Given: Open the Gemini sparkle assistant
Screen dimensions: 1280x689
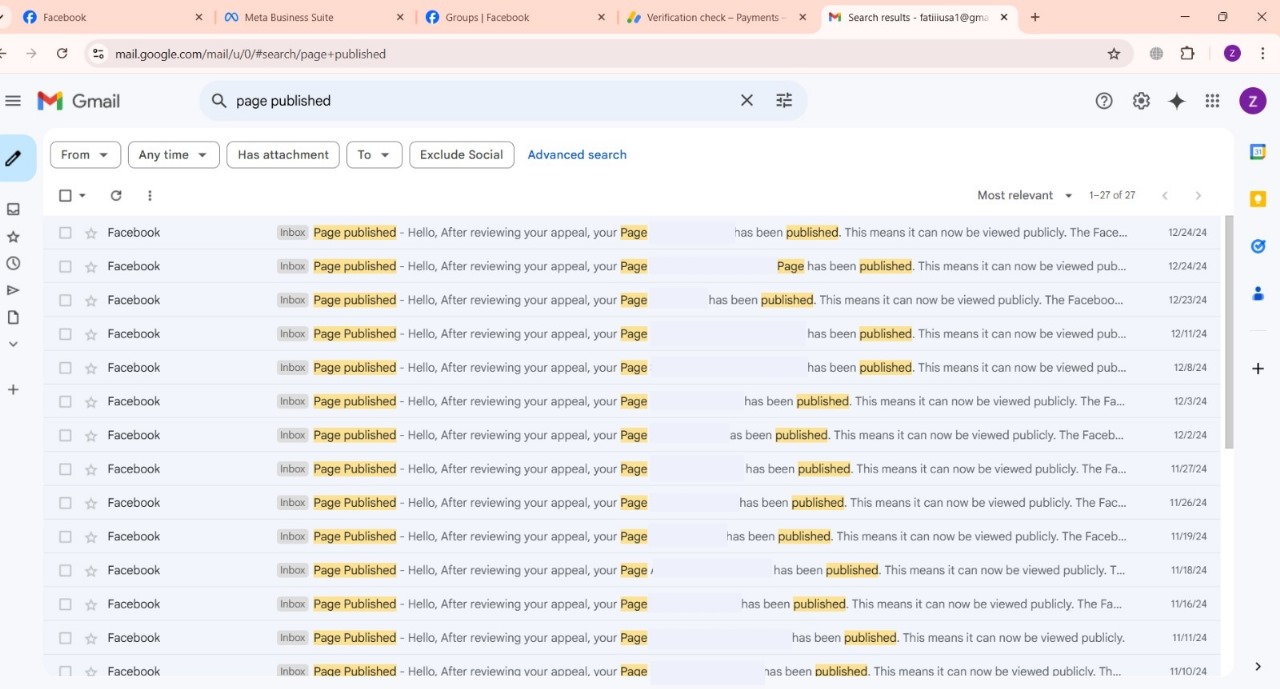Looking at the screenshot, I should [x=1177, y=101].
